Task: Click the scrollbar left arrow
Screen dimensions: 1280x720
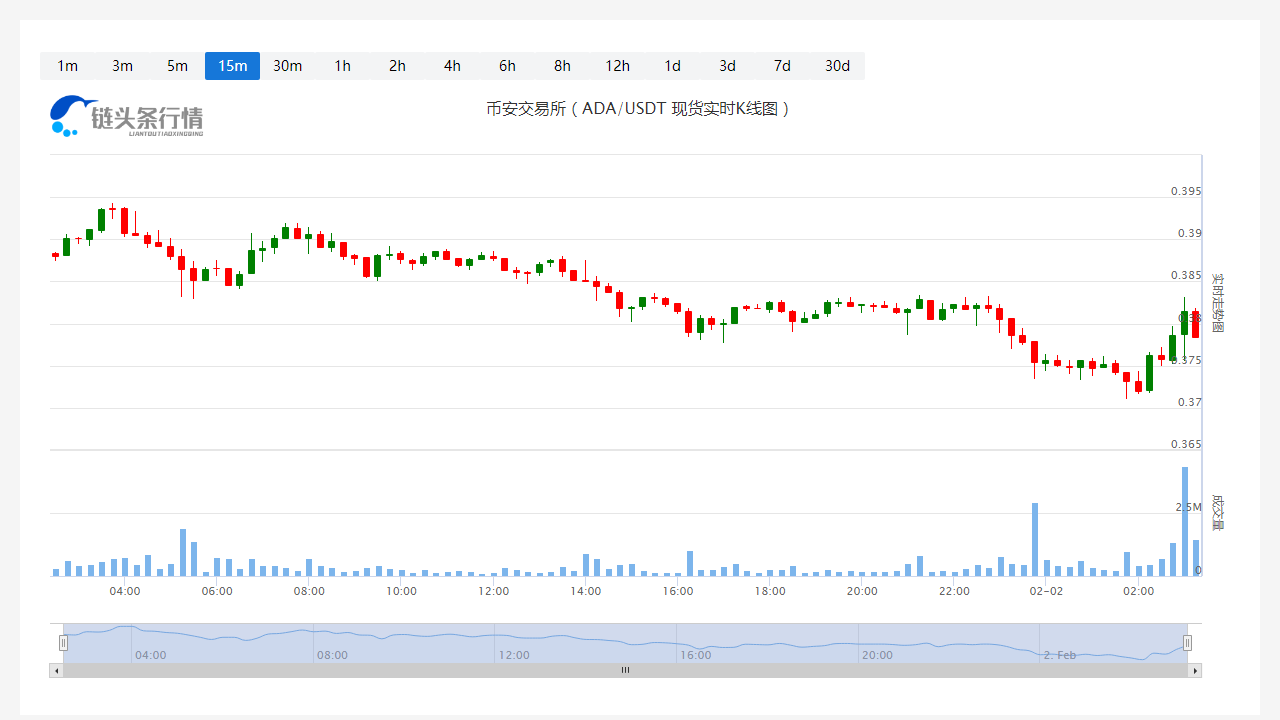Action: point(56,670)
